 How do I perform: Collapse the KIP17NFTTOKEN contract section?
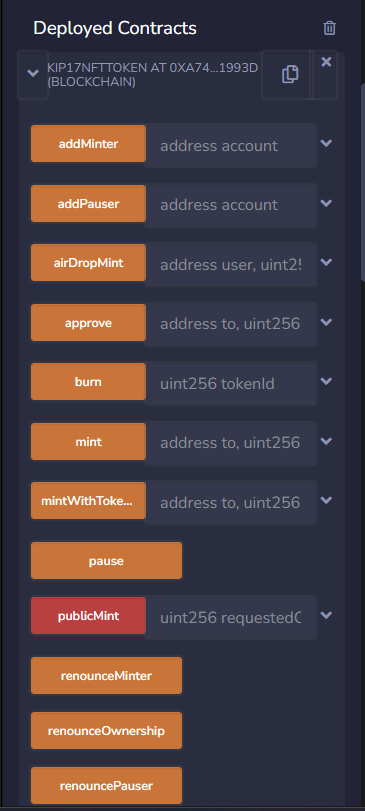33,73
